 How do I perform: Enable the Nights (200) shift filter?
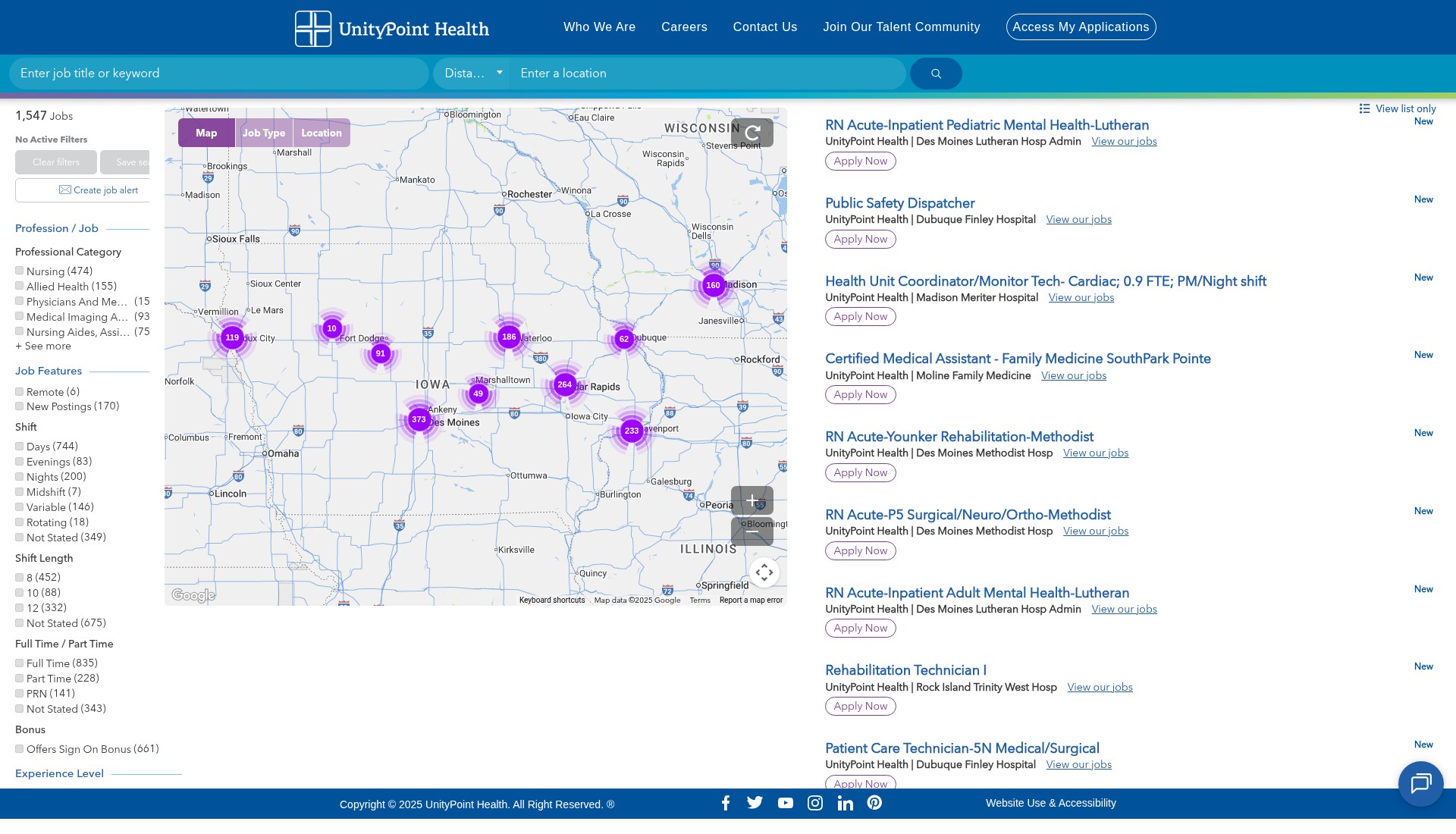20,477
